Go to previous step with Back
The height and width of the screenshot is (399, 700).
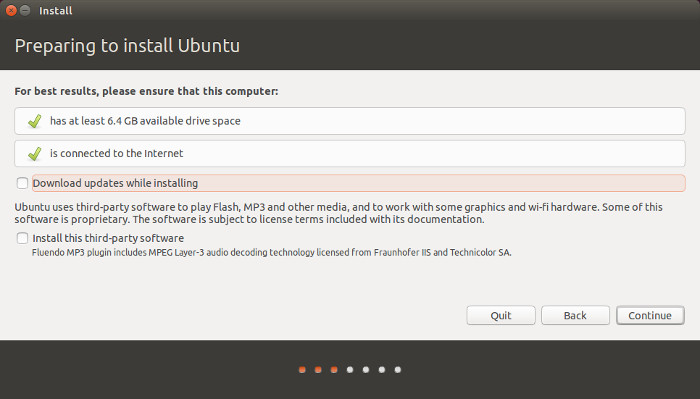tap(575, 315)
